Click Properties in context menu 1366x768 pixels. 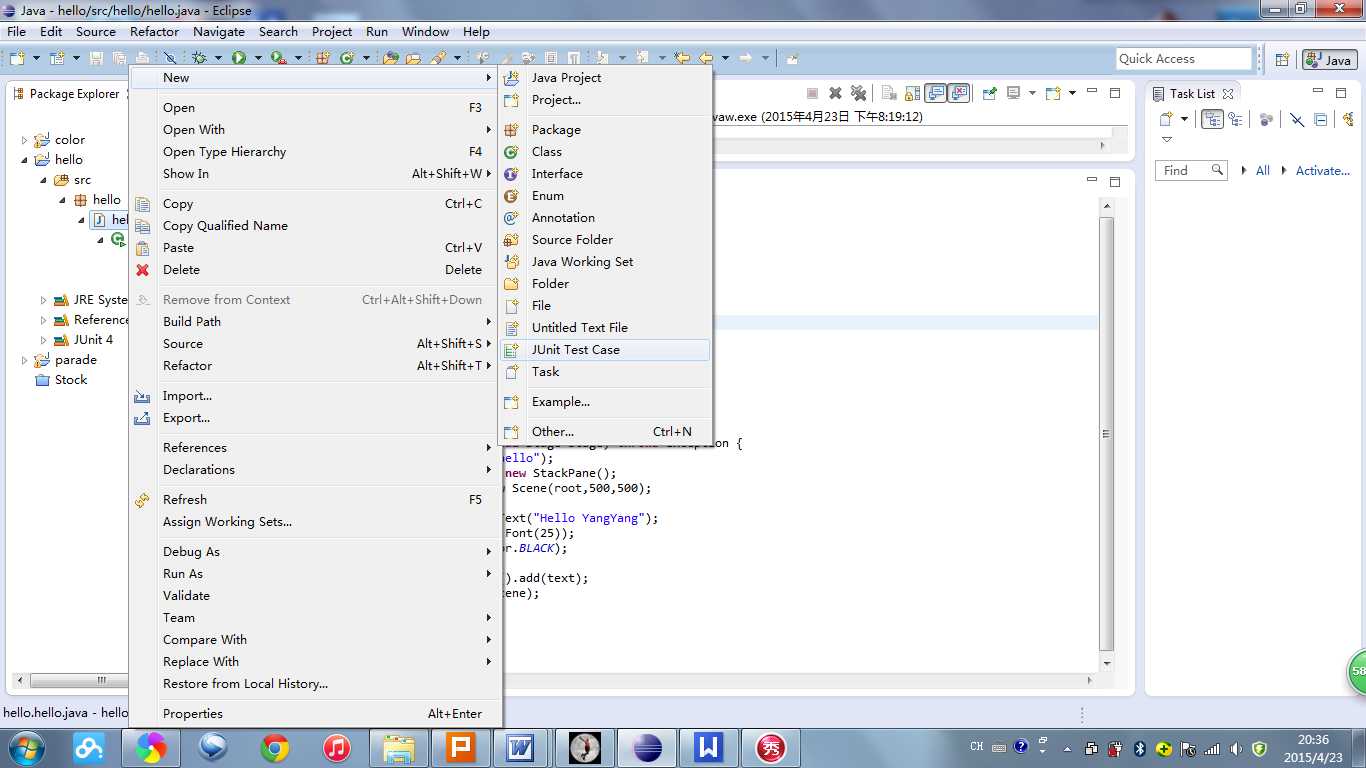(x=316, y=713)
